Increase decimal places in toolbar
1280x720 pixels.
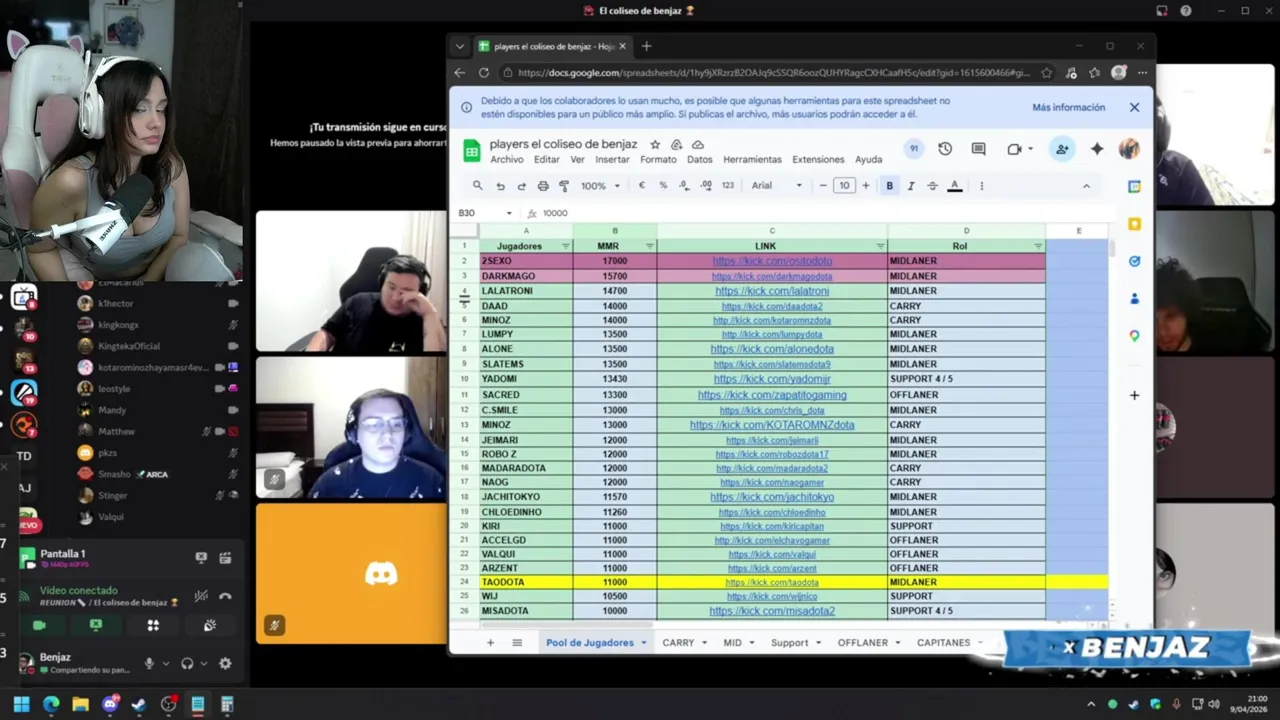[x=706, y=186]
